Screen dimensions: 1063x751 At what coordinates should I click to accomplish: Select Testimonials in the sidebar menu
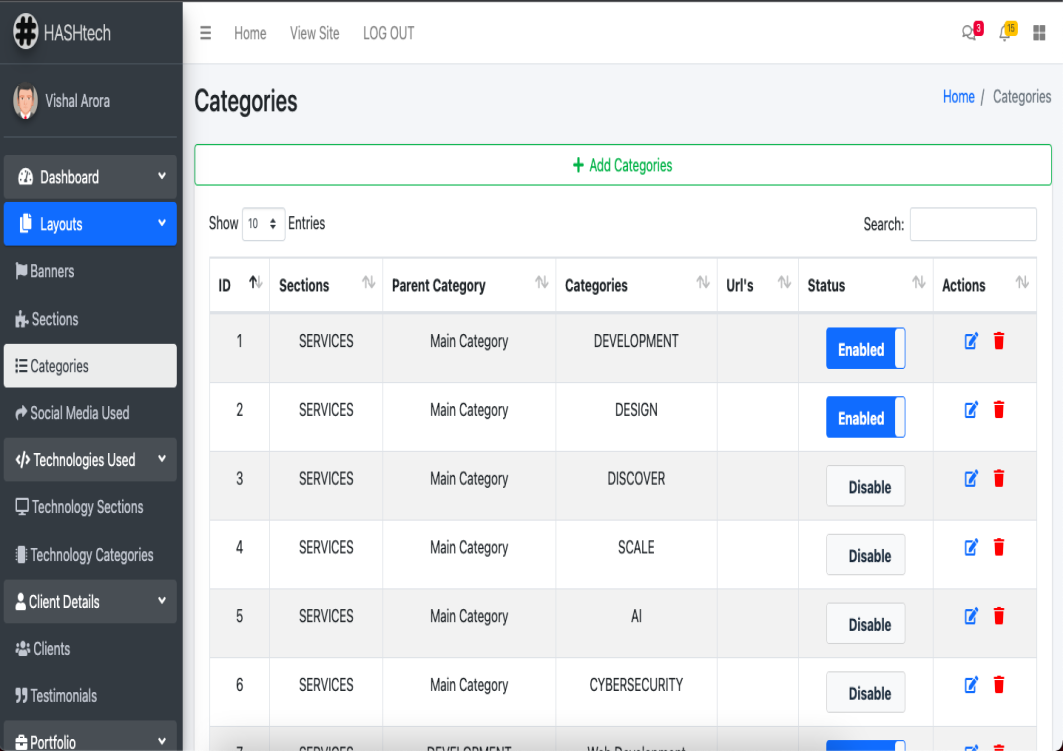[63, 696]
